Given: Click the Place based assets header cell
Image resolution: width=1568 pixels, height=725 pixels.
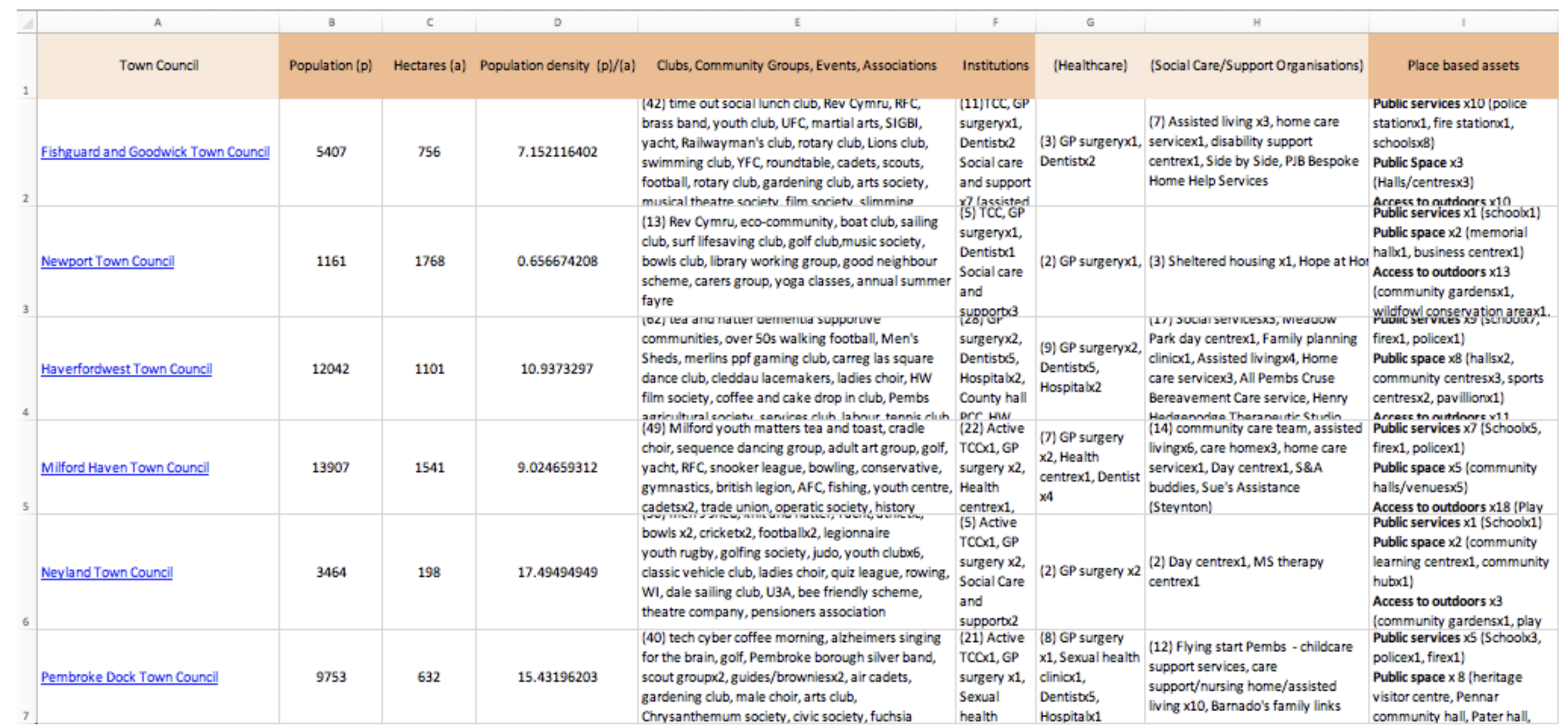Looking at the screenshot, I should click(x=1463, y=66).
